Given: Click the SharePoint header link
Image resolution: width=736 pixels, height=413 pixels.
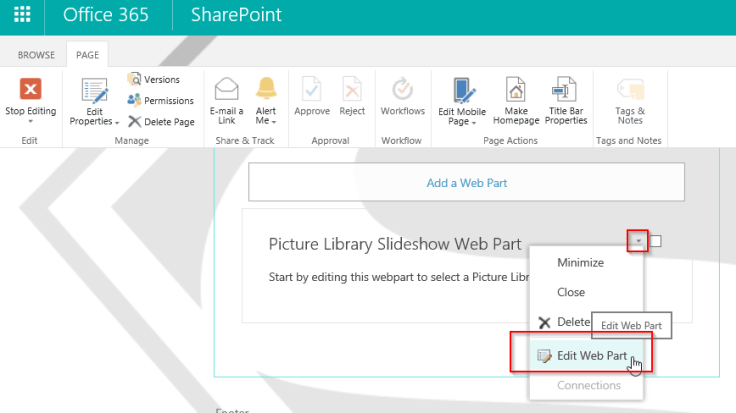Looking at the screenshot, I should [235, 16].
